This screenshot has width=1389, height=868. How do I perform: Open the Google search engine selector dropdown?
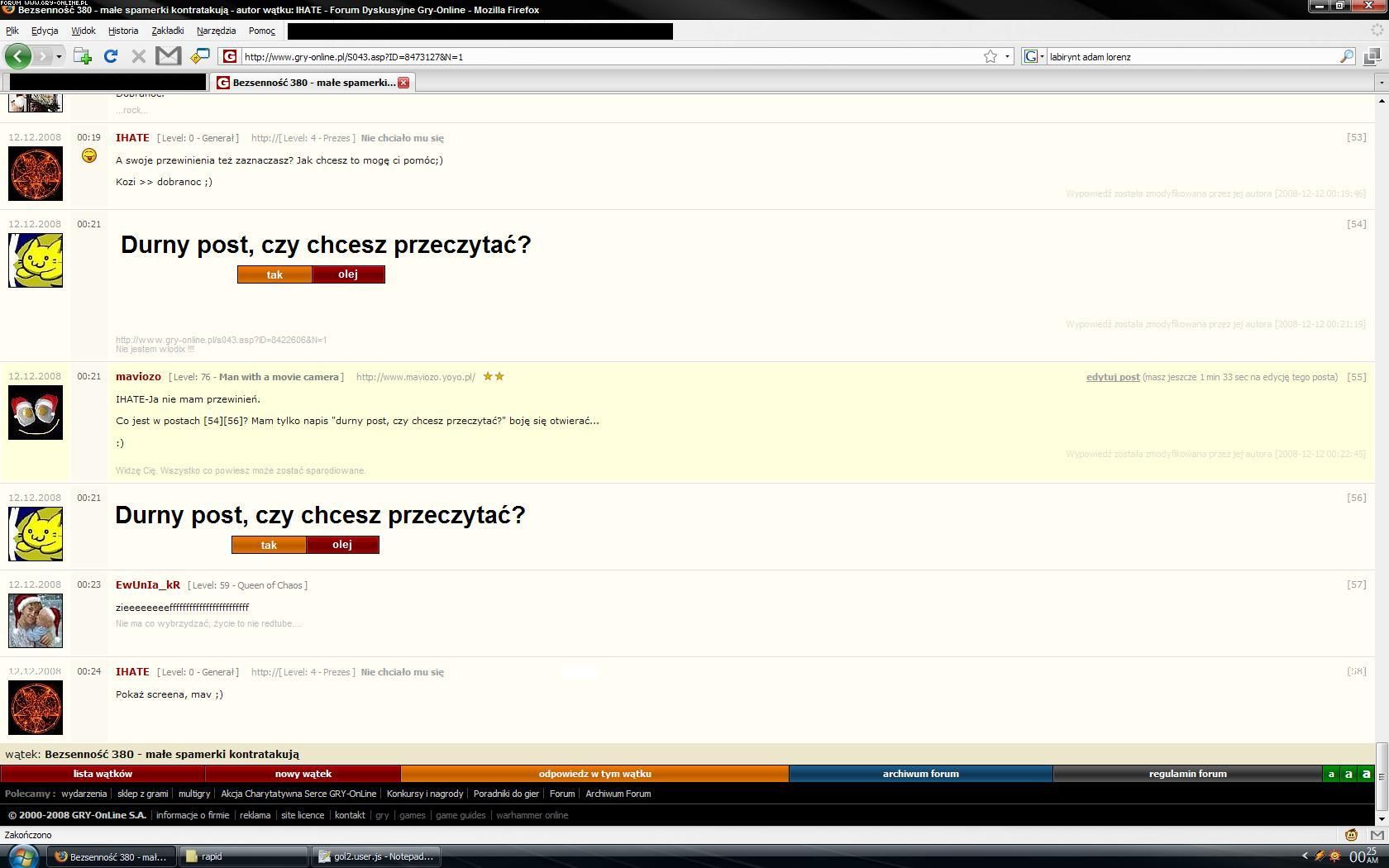click(x=1034, y=56)
